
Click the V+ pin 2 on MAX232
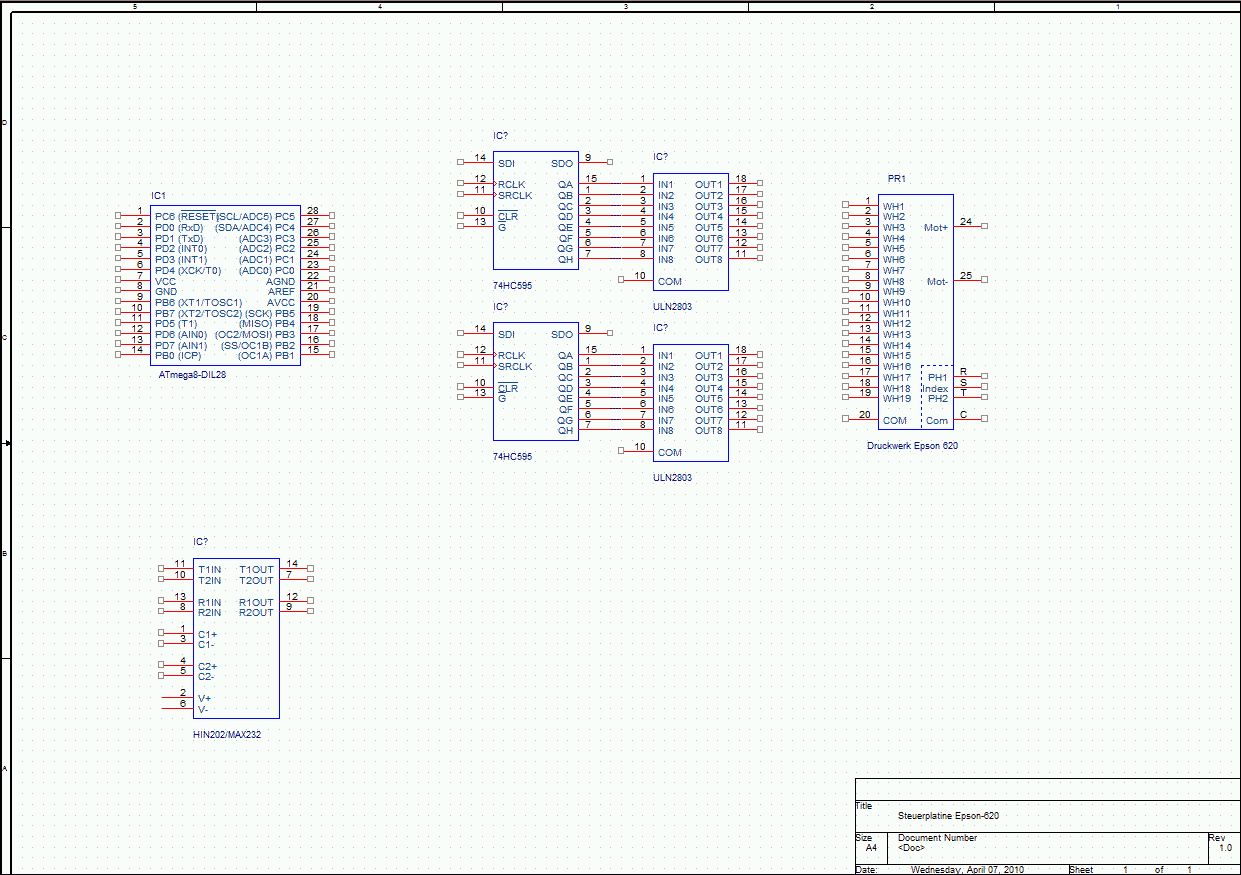[177, 697]
